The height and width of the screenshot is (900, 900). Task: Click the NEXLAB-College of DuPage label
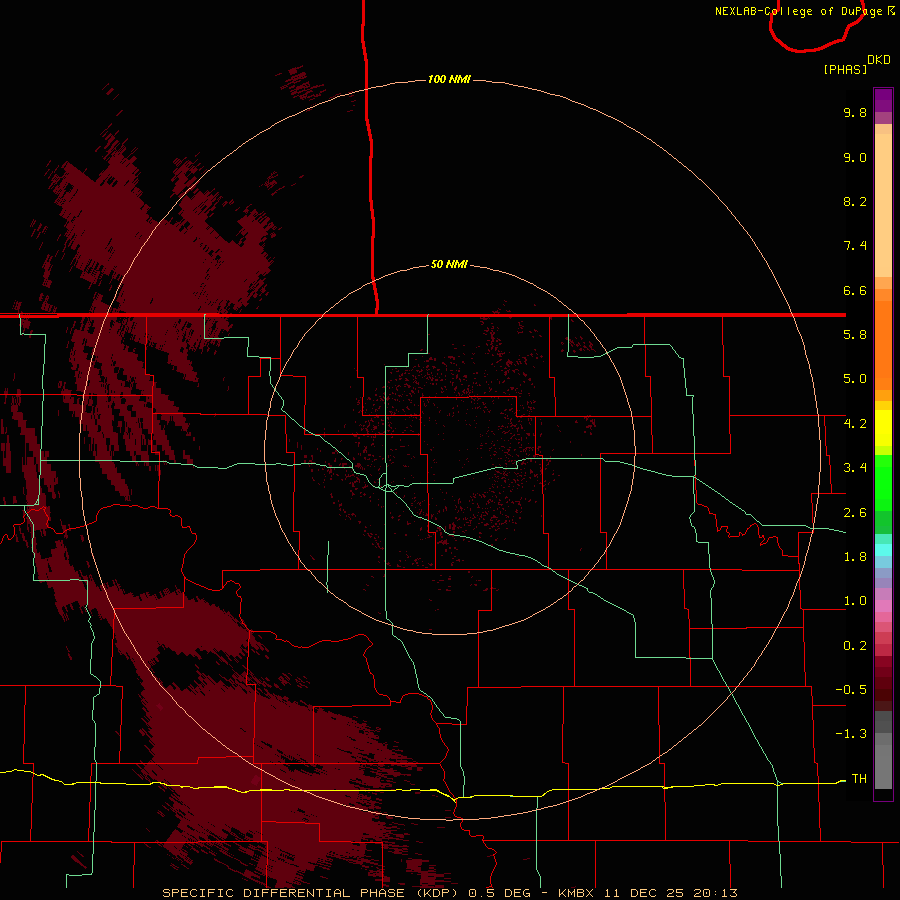point(800,11)
